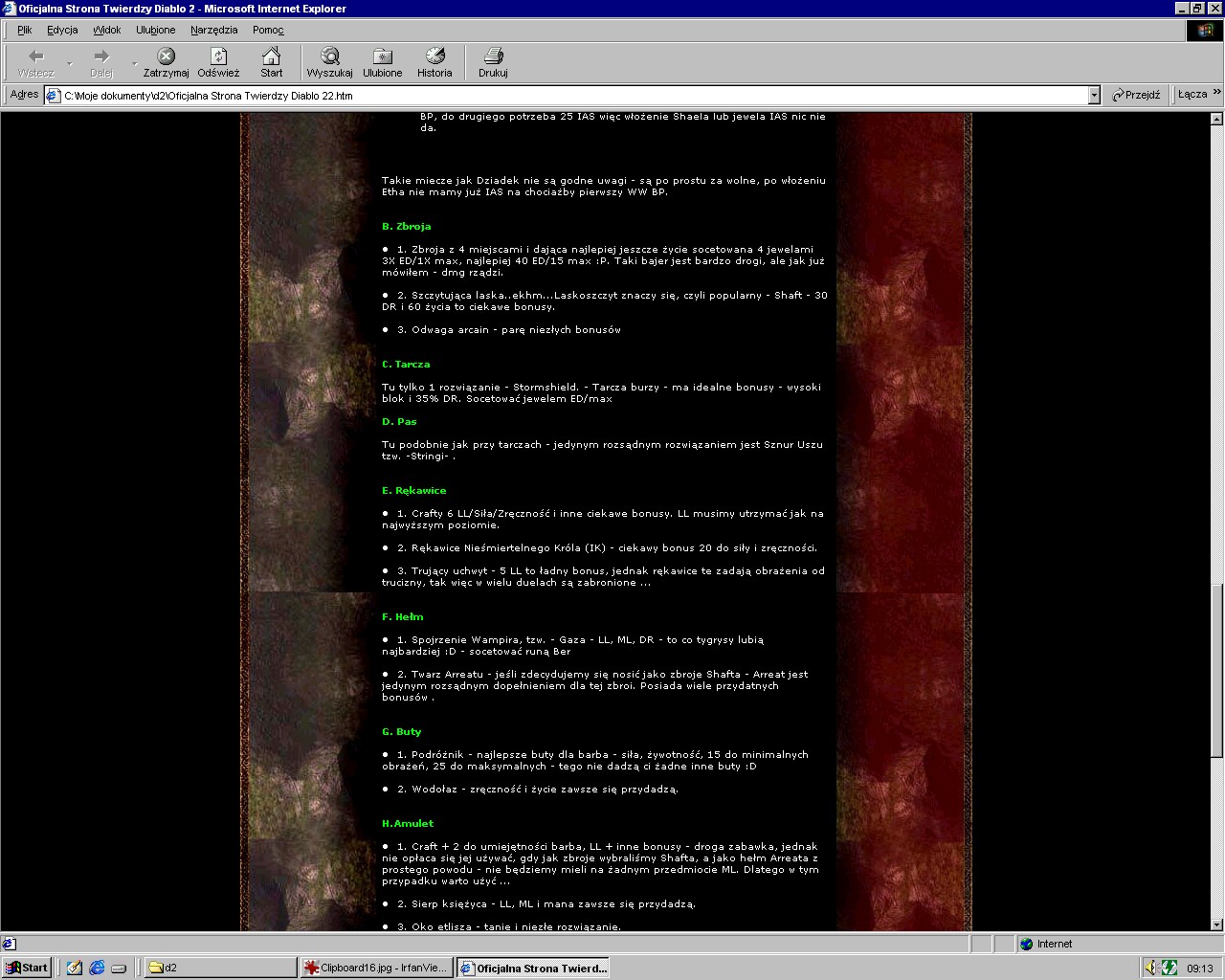Print the page with Drukuj icon
Image resolution: width=1225 pixels, height=980 pixels.
click(493, 56)
